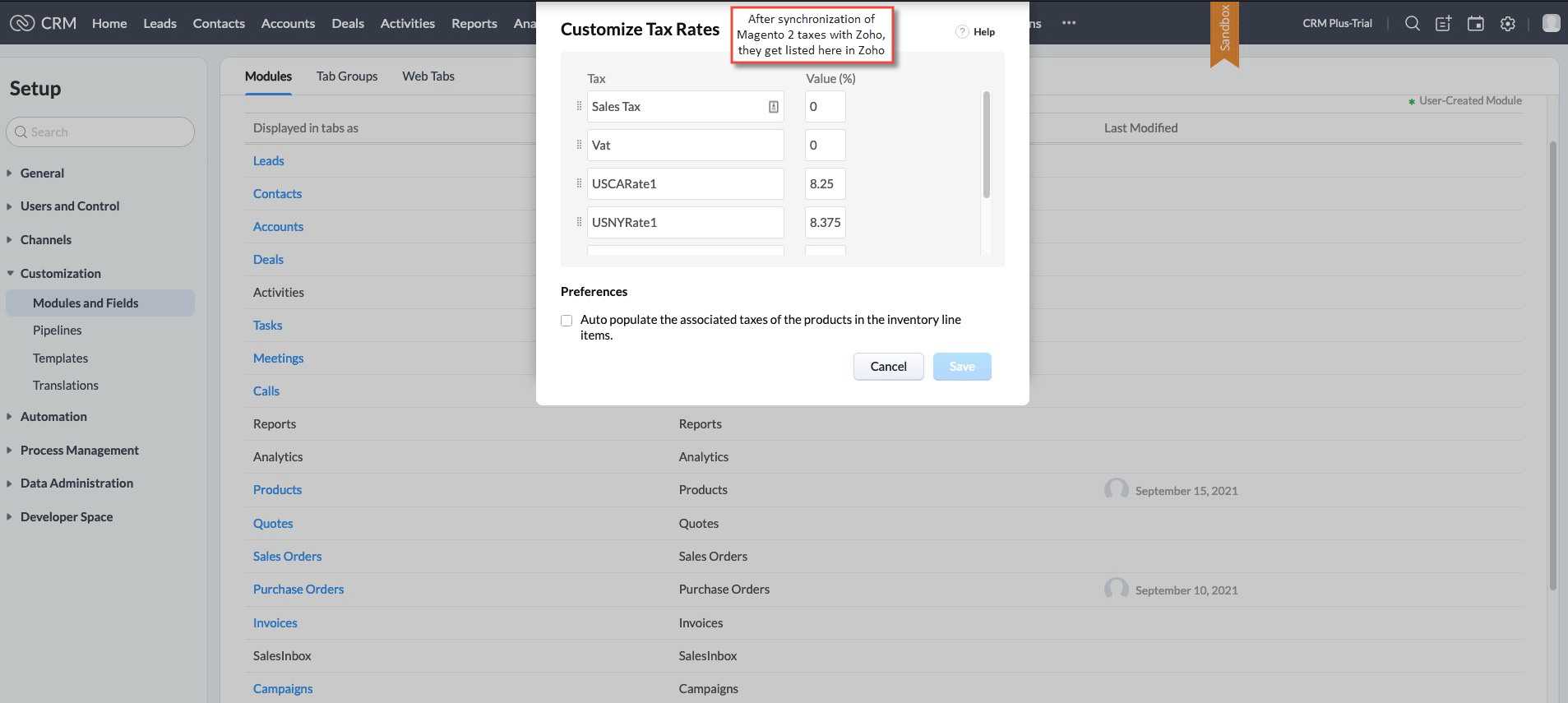
Task: Edit the Vat value field
Action: [x=825, y=145]
